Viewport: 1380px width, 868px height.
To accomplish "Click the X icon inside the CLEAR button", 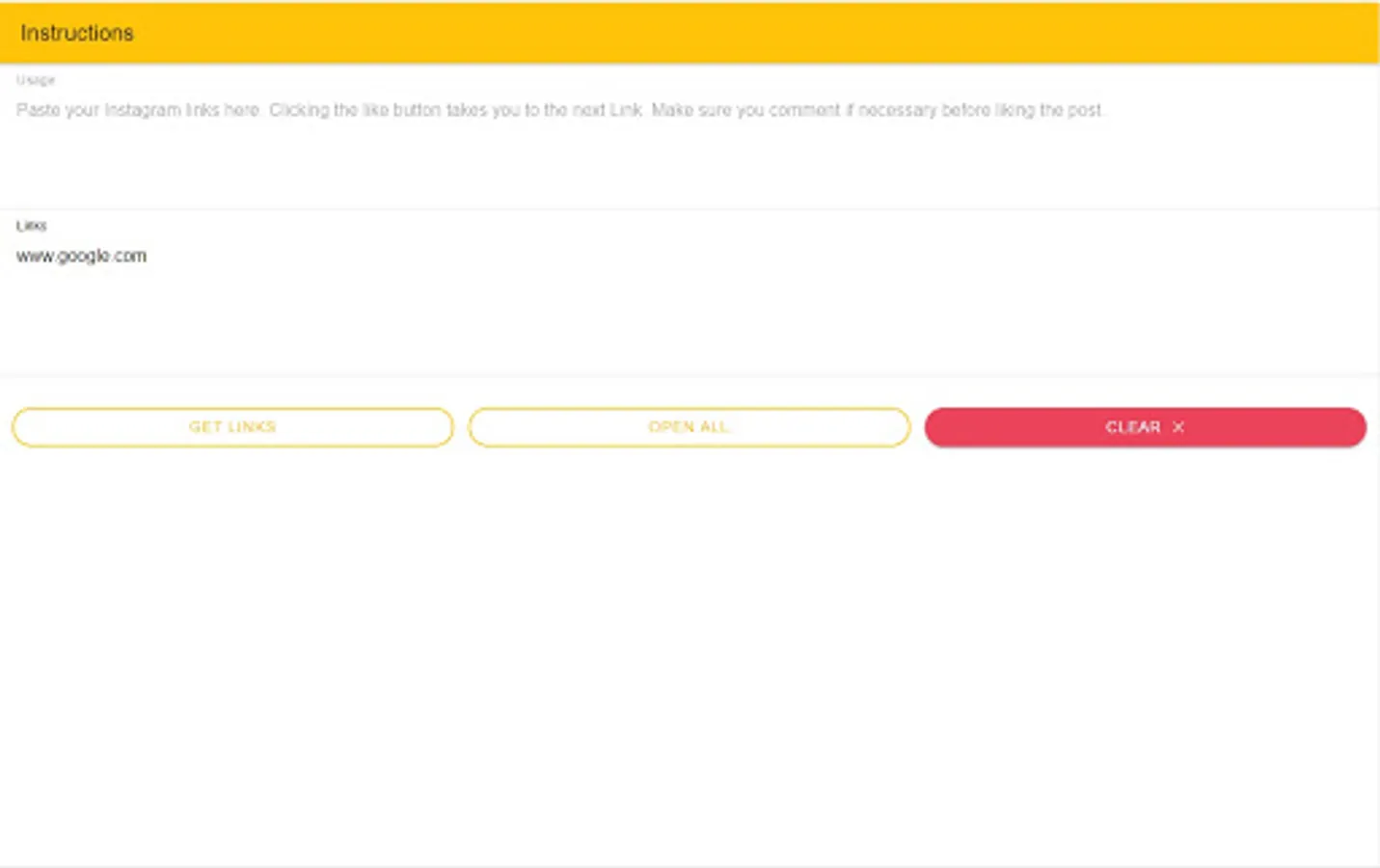I will [x=1178, y=427].
